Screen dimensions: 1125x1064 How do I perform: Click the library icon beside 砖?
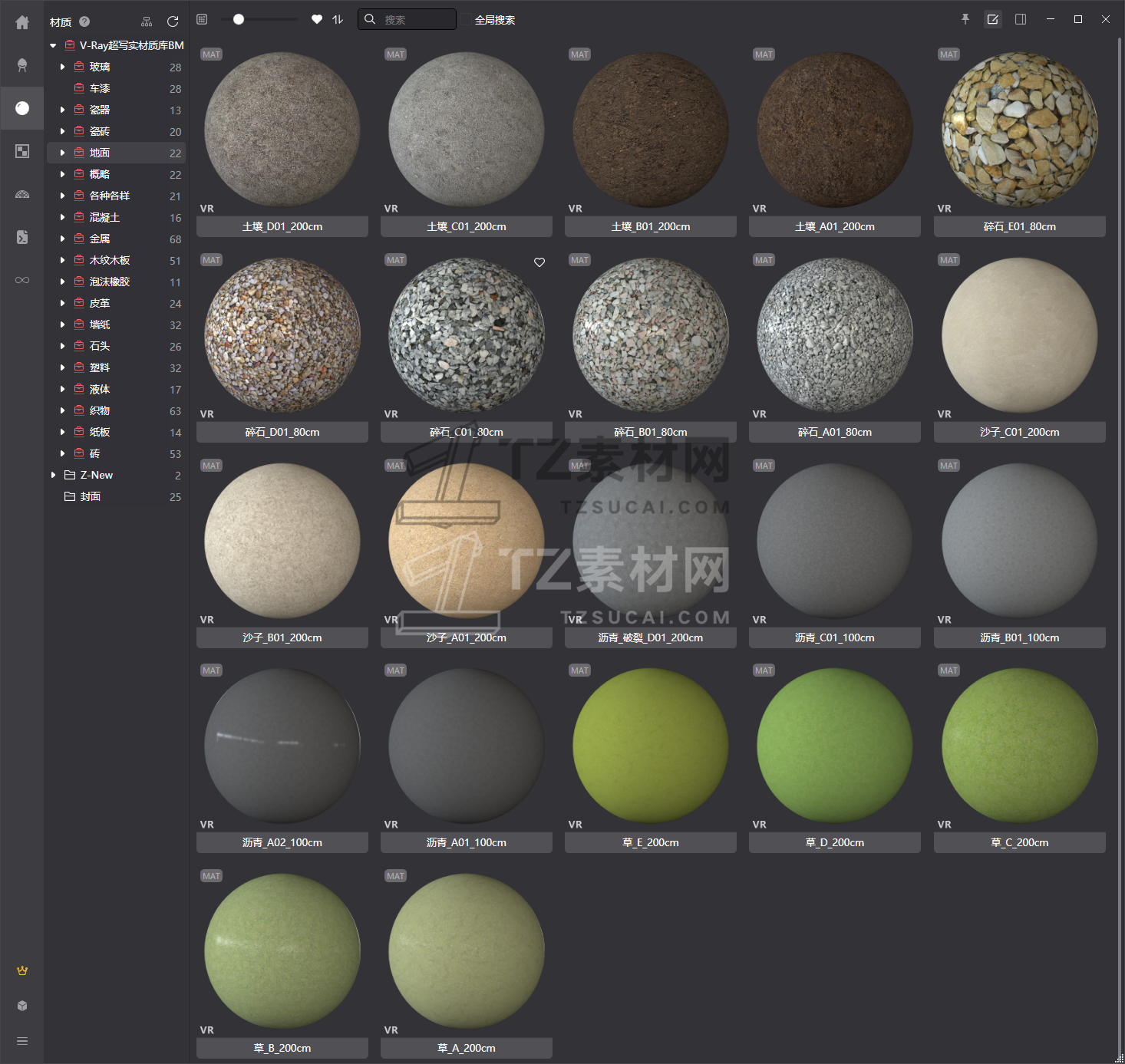79,453
